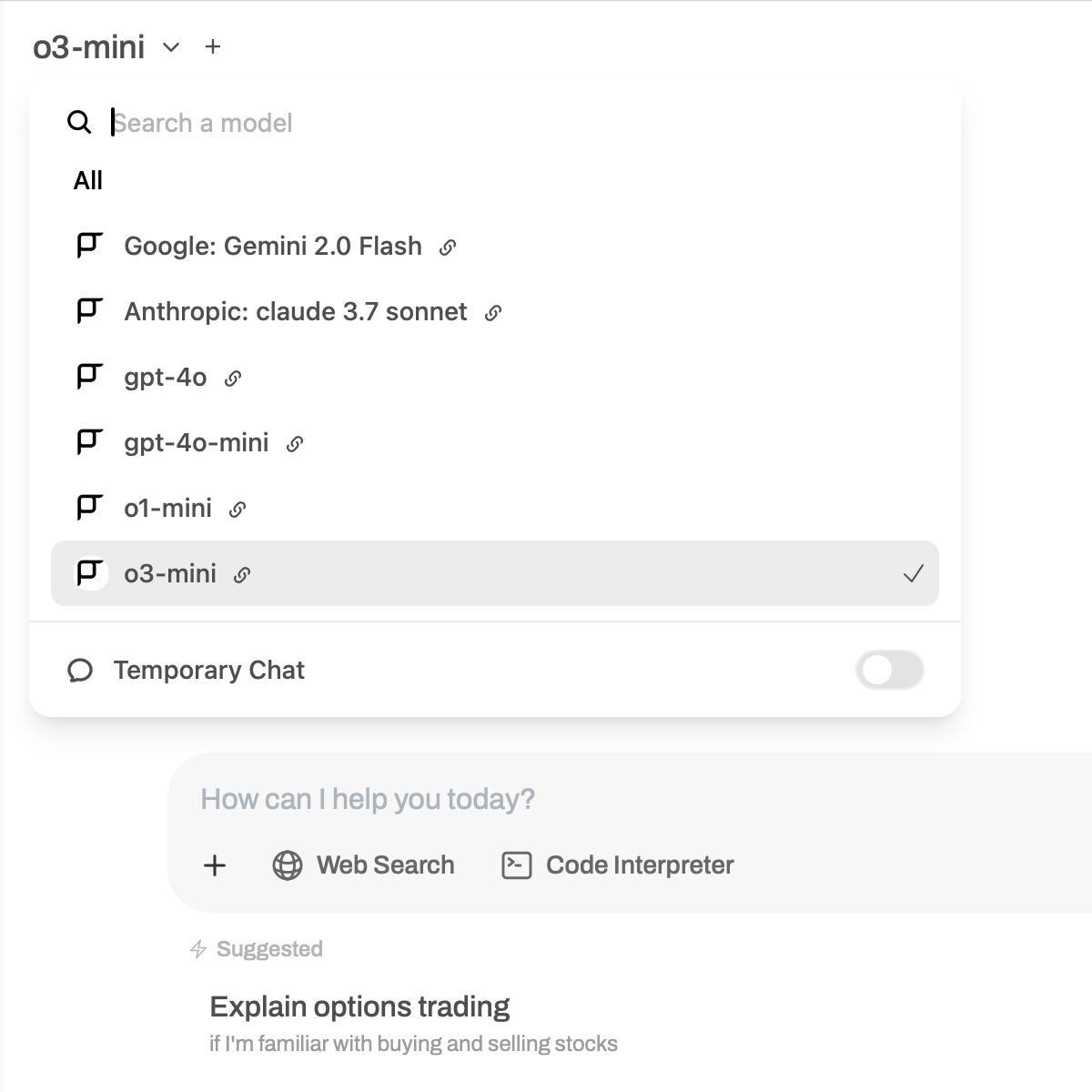Select the All models filter tab

88,181
